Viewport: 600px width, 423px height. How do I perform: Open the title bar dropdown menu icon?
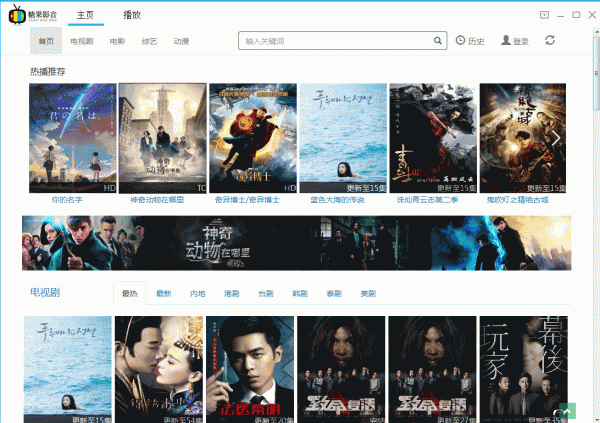544,15
